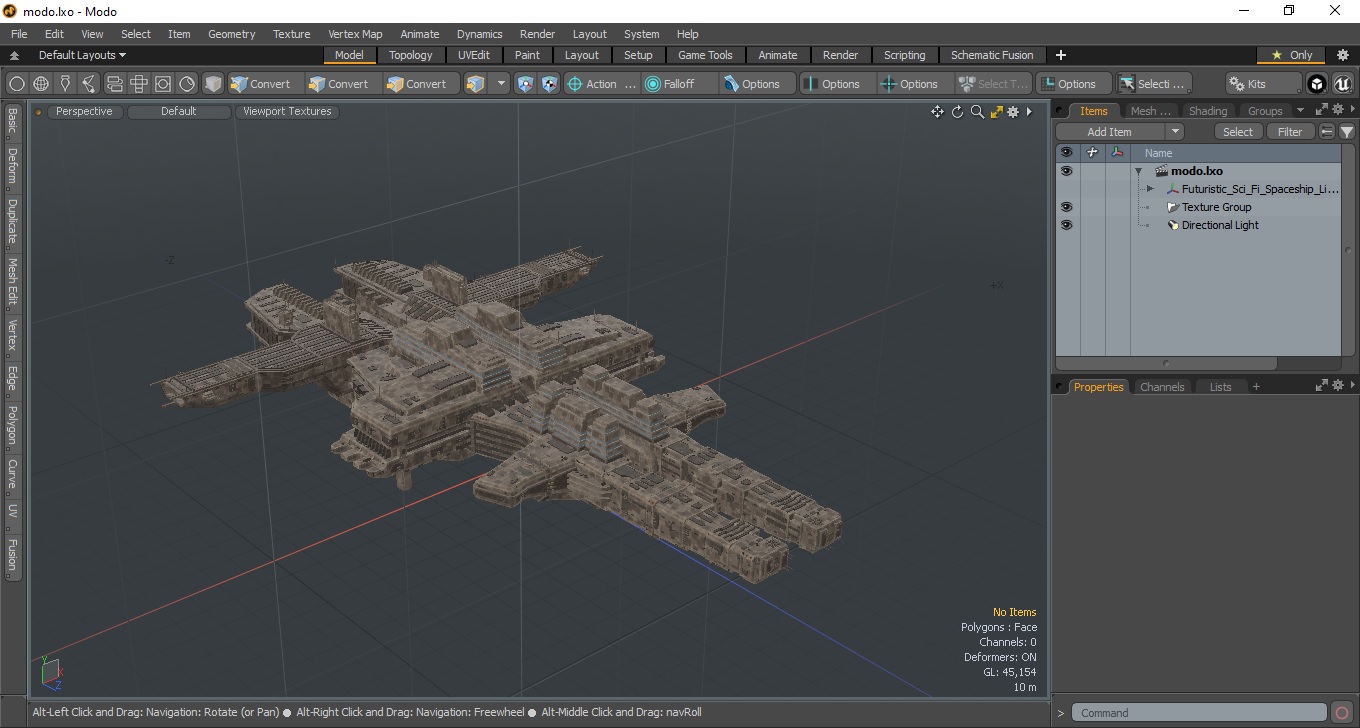Click the gray solid cube icon

(213, 84)
